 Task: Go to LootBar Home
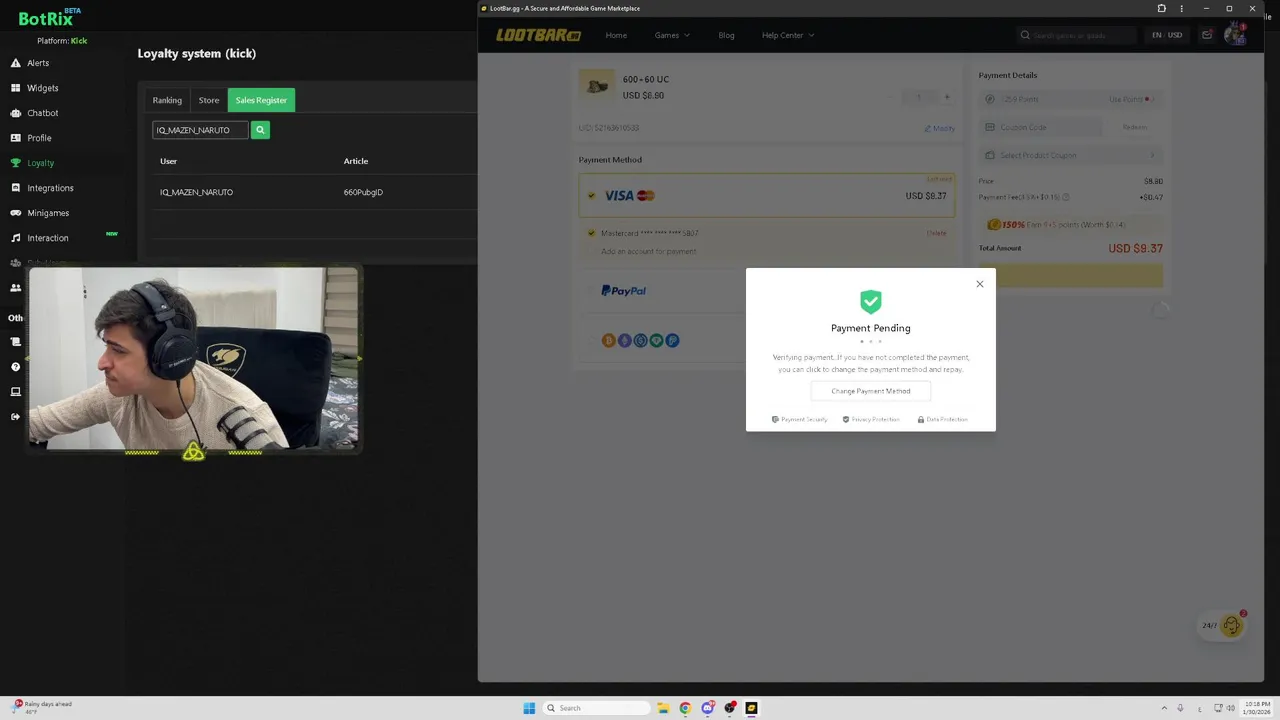point(616,35)
